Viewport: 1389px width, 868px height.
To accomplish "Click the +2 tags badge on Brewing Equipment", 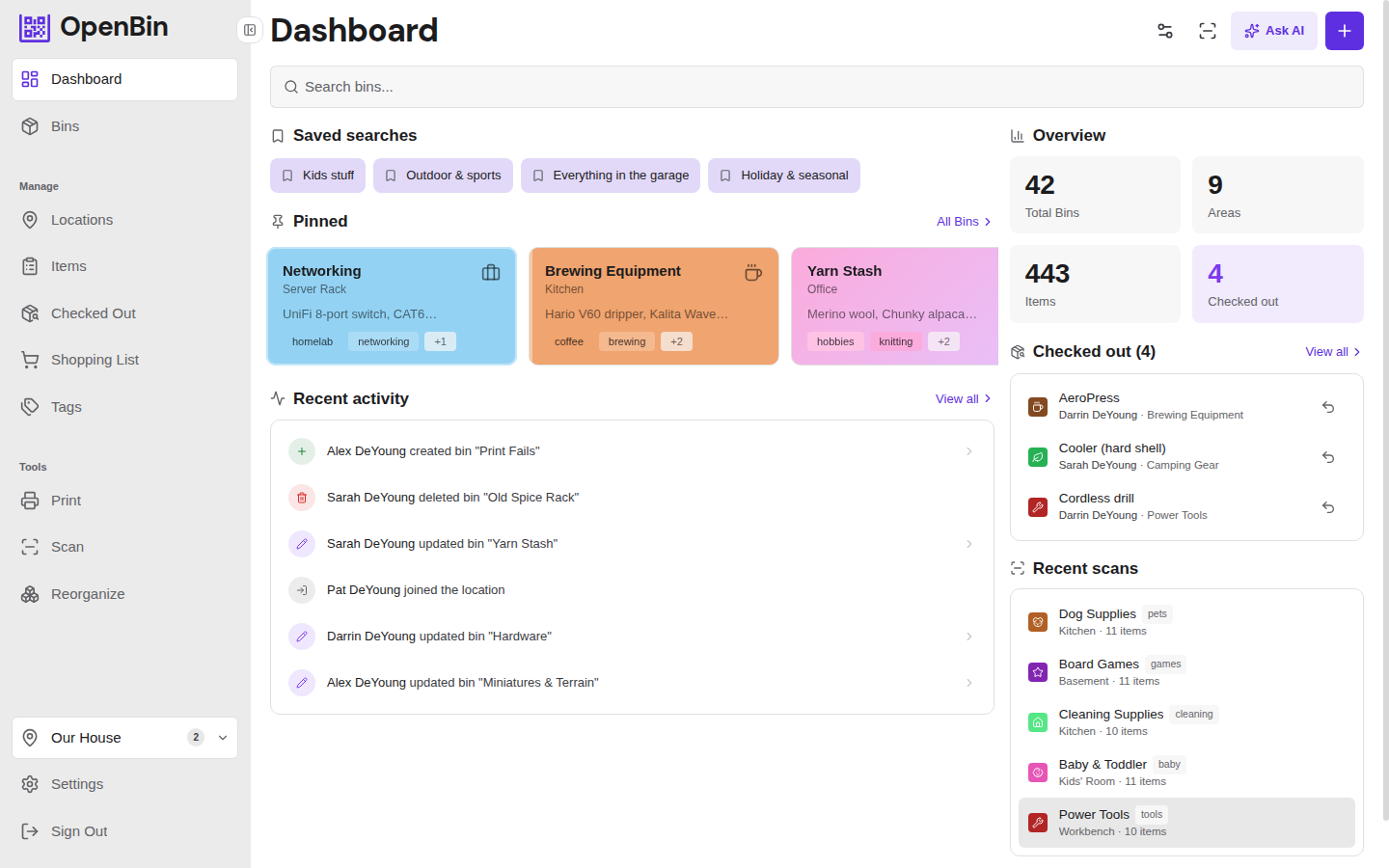I will point(676,341).
